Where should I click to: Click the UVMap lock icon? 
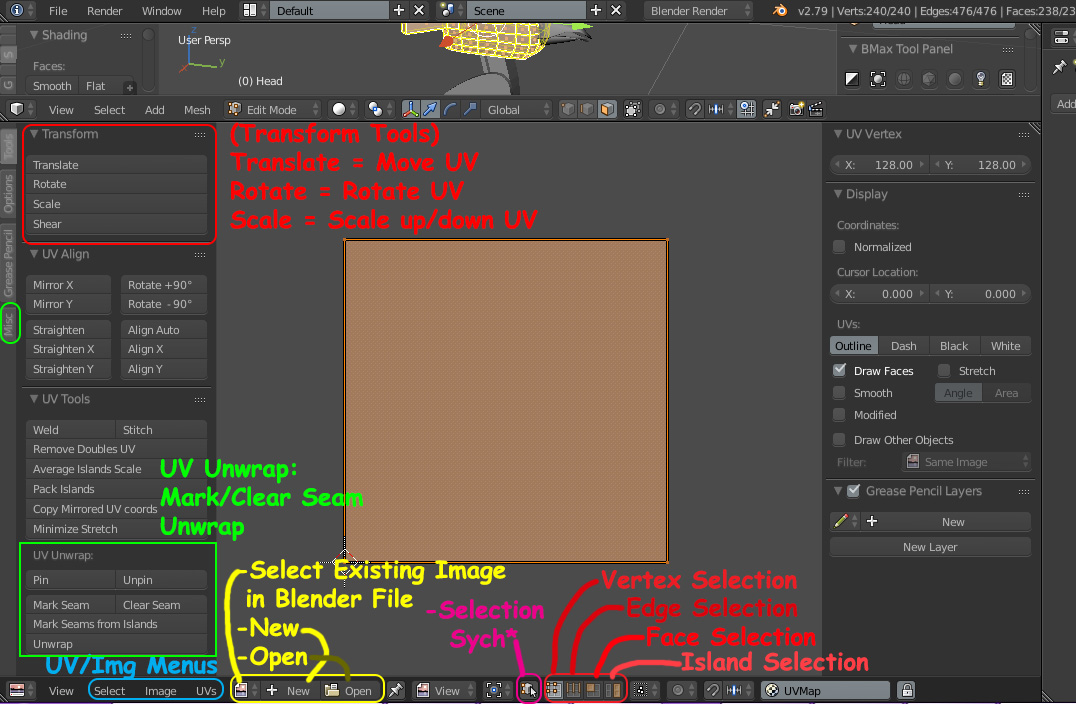(x=907, y=690)
